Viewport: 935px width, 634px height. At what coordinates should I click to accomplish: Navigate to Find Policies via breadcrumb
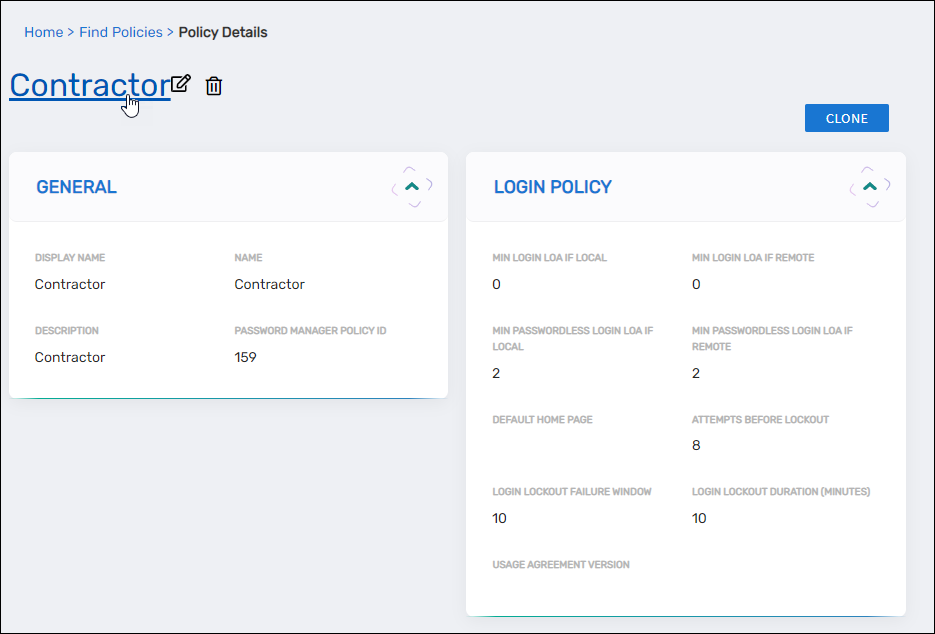(x=120, y=32)
